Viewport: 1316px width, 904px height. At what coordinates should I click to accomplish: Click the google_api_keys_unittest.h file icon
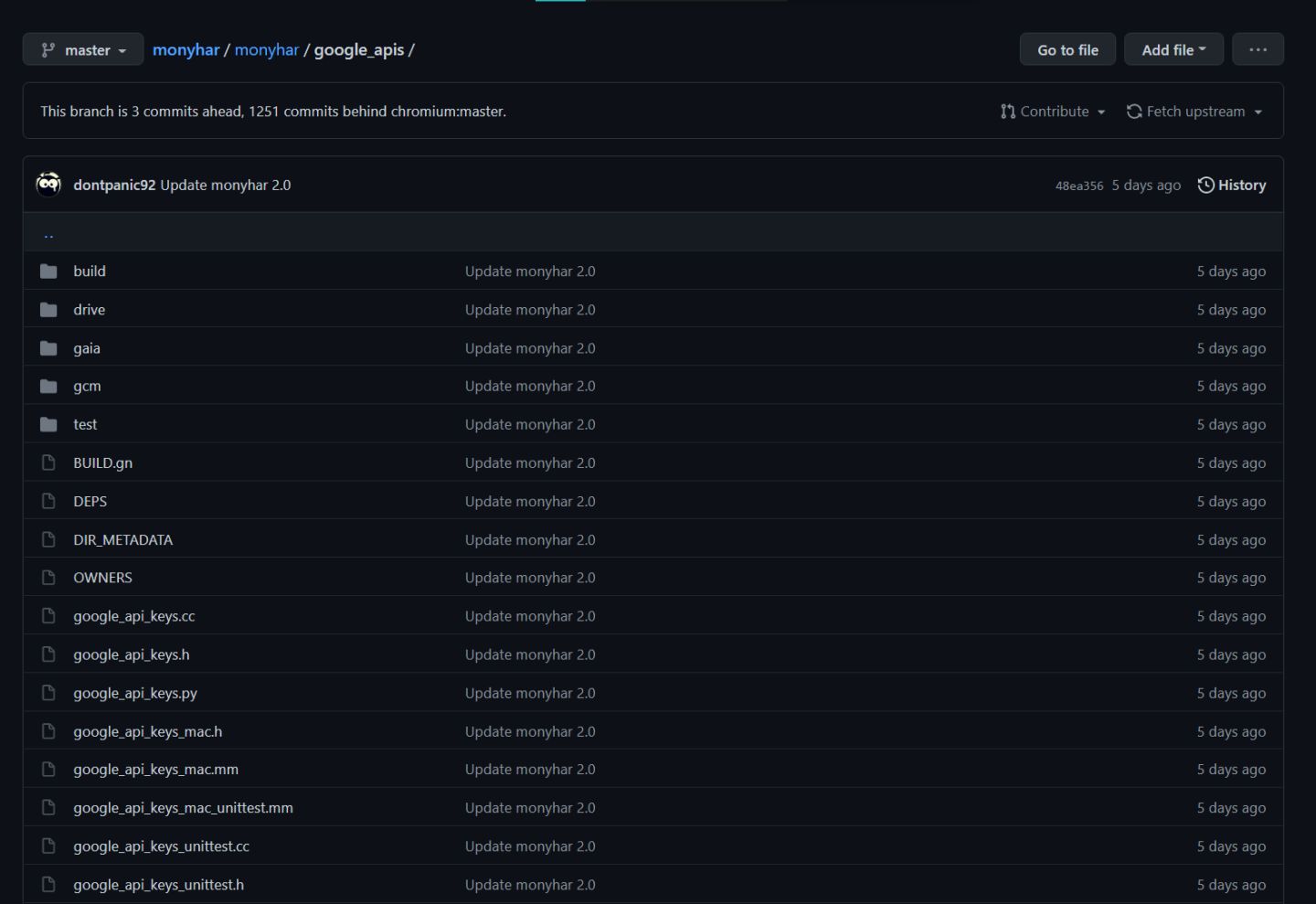tap(48, 885)
